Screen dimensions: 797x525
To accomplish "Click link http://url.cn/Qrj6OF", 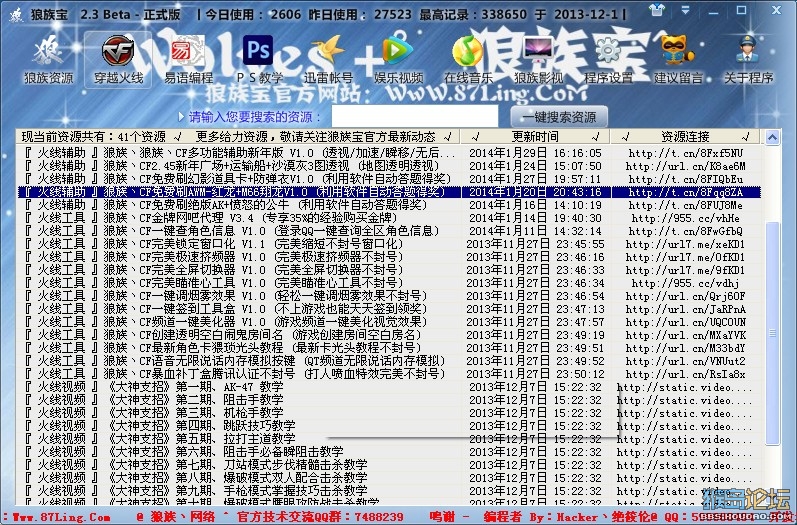I will tap(686, 296).
